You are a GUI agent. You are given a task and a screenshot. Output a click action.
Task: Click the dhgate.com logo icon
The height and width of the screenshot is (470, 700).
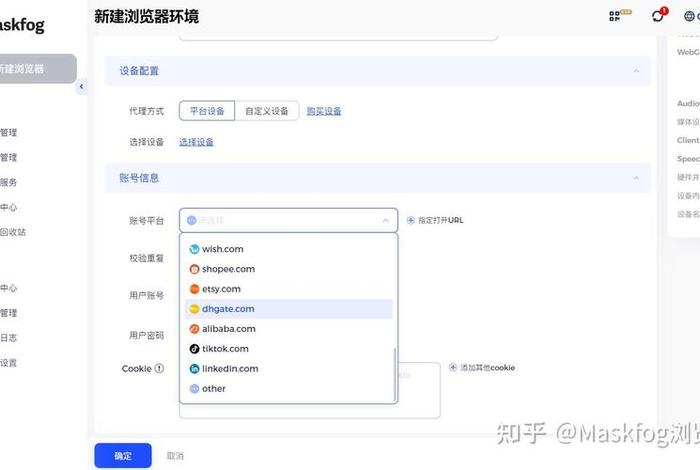(x=194, y=309)
